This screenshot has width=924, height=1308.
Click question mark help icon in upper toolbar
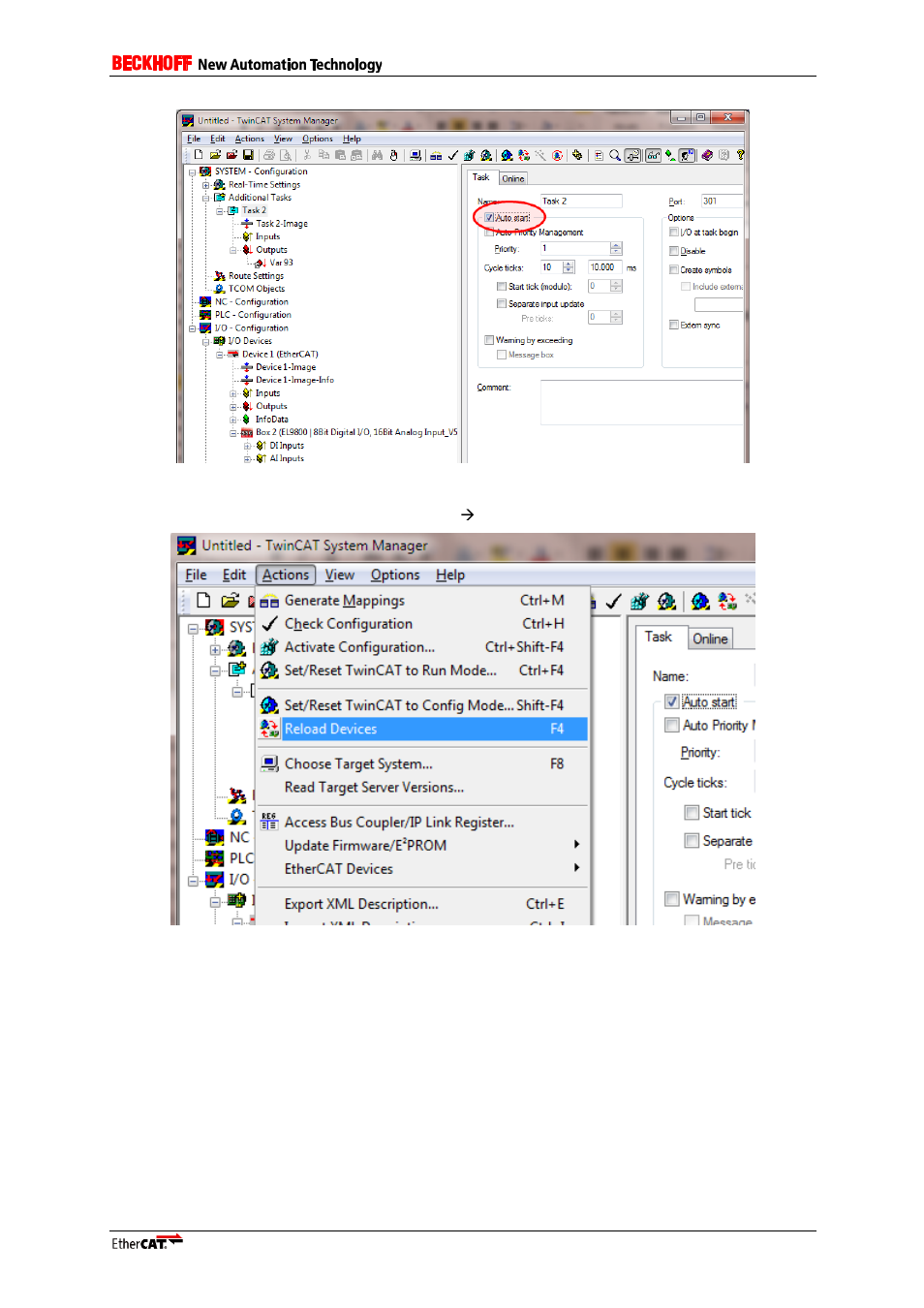click(x=740, y=155)
